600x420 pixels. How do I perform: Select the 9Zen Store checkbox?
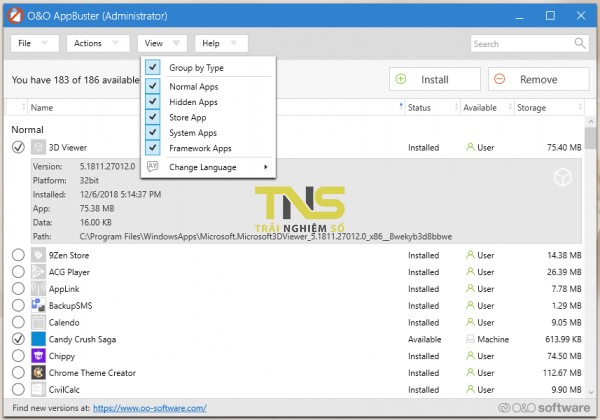coord(18,255)
